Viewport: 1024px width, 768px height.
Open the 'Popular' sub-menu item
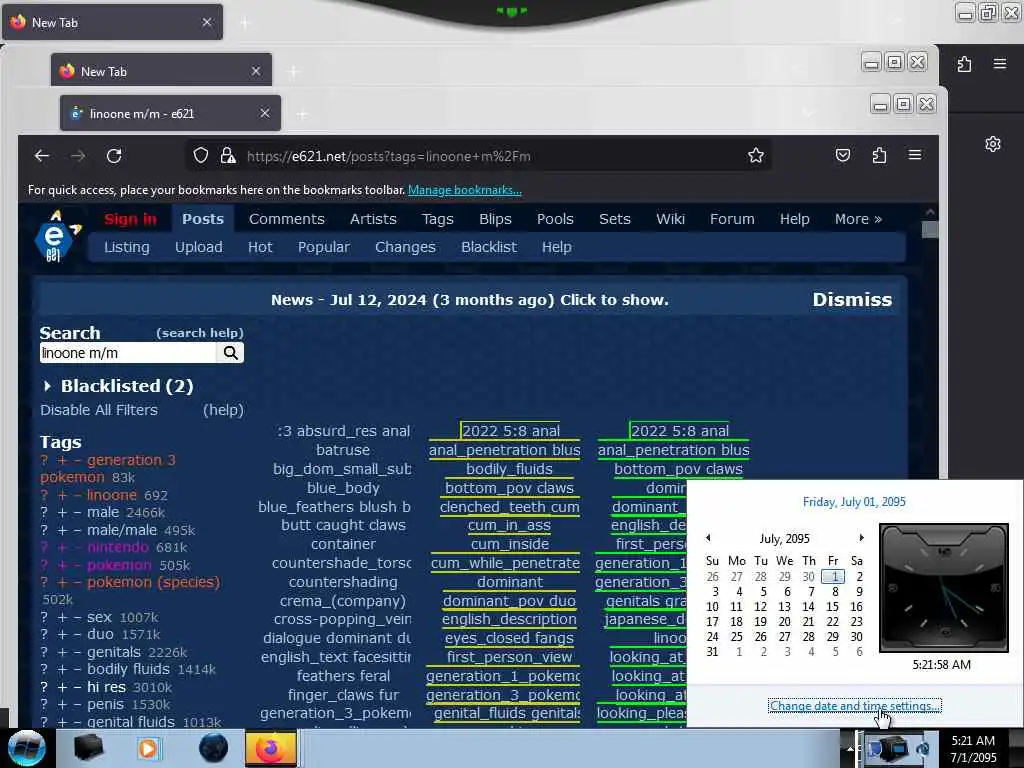click(x=324, y=248)
